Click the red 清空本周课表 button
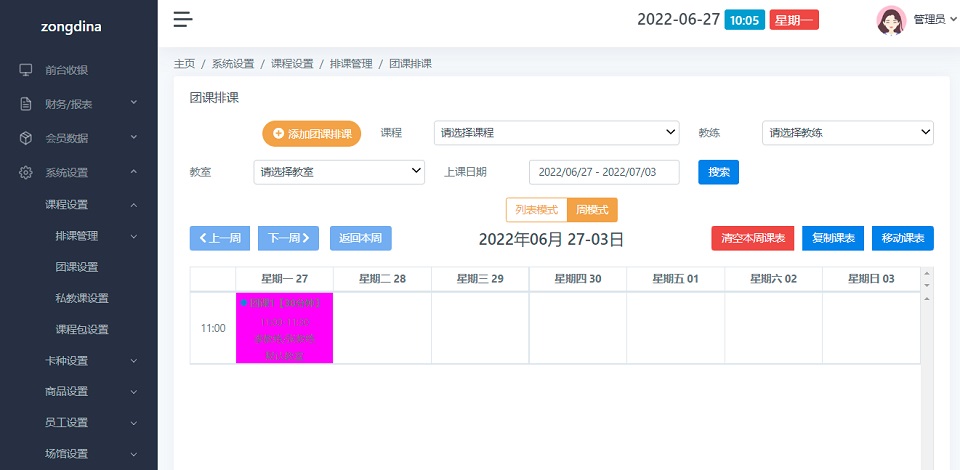This screenshot has width=960, height=470. pos(752,238)
